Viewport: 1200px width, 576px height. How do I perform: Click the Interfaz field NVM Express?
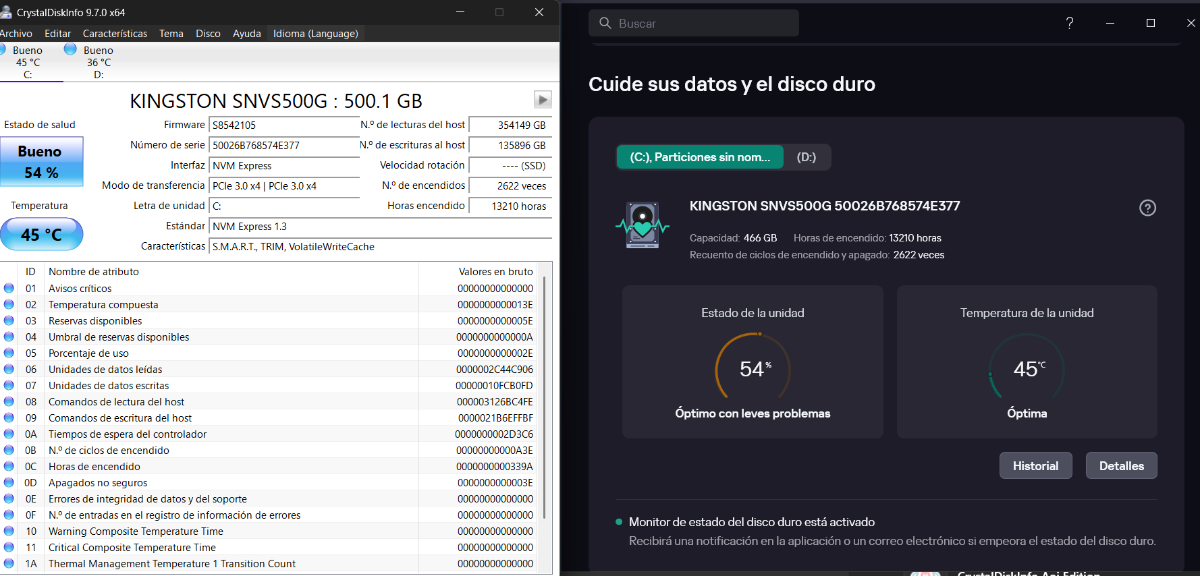click(282, 165)
